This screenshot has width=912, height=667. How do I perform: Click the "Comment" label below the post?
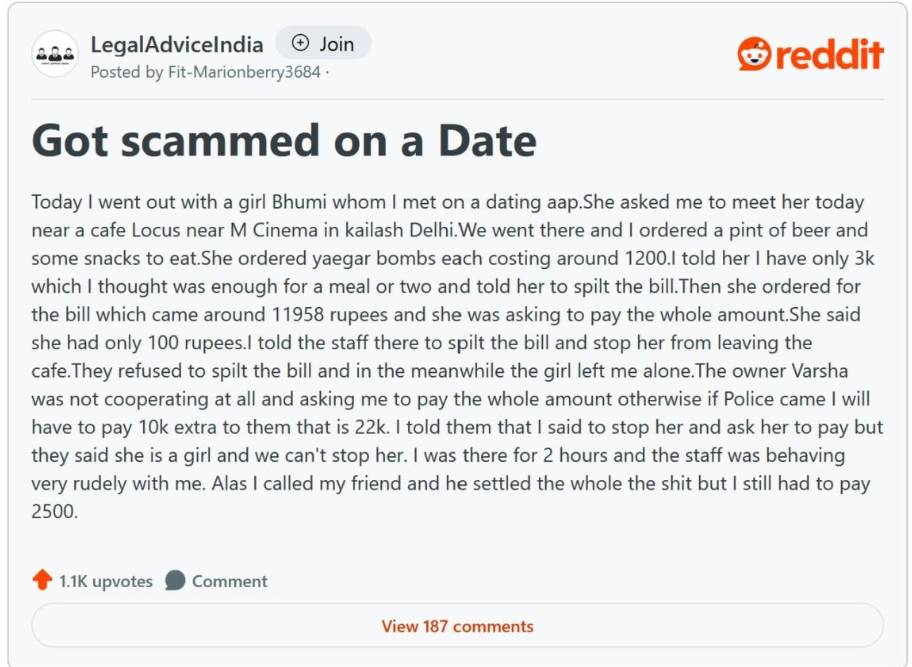click(x=229, y=581)
